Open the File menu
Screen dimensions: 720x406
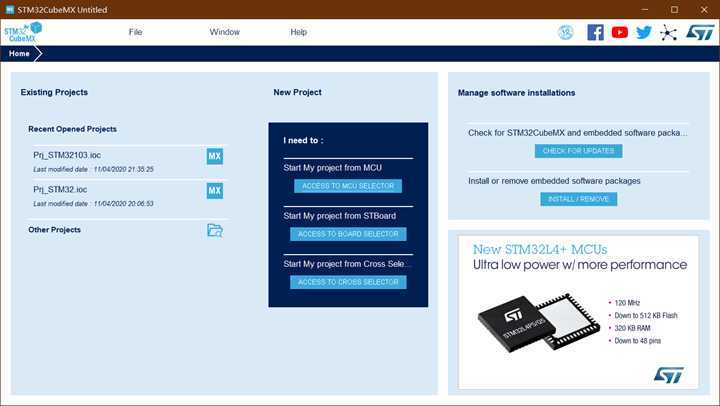135,32
